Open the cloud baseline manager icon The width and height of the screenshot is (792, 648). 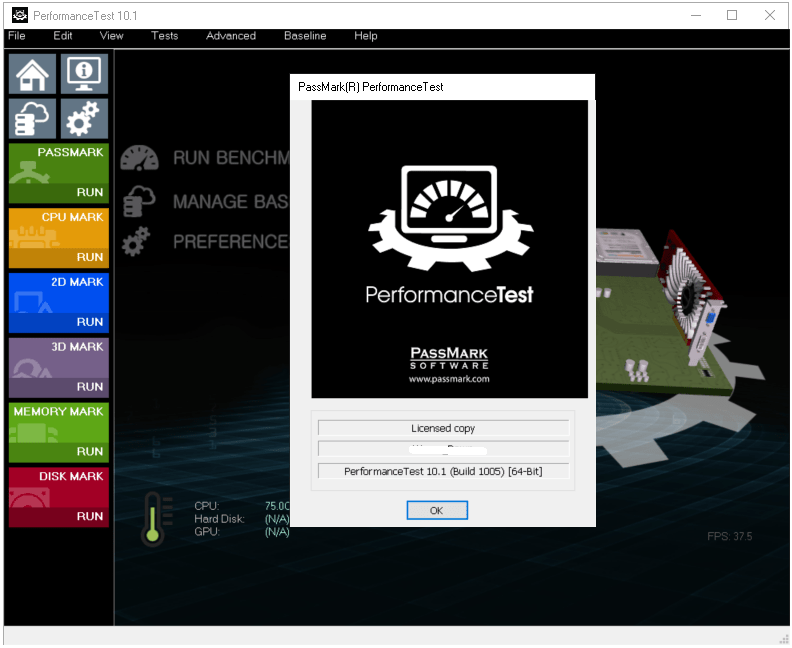[x=32, y=118]
